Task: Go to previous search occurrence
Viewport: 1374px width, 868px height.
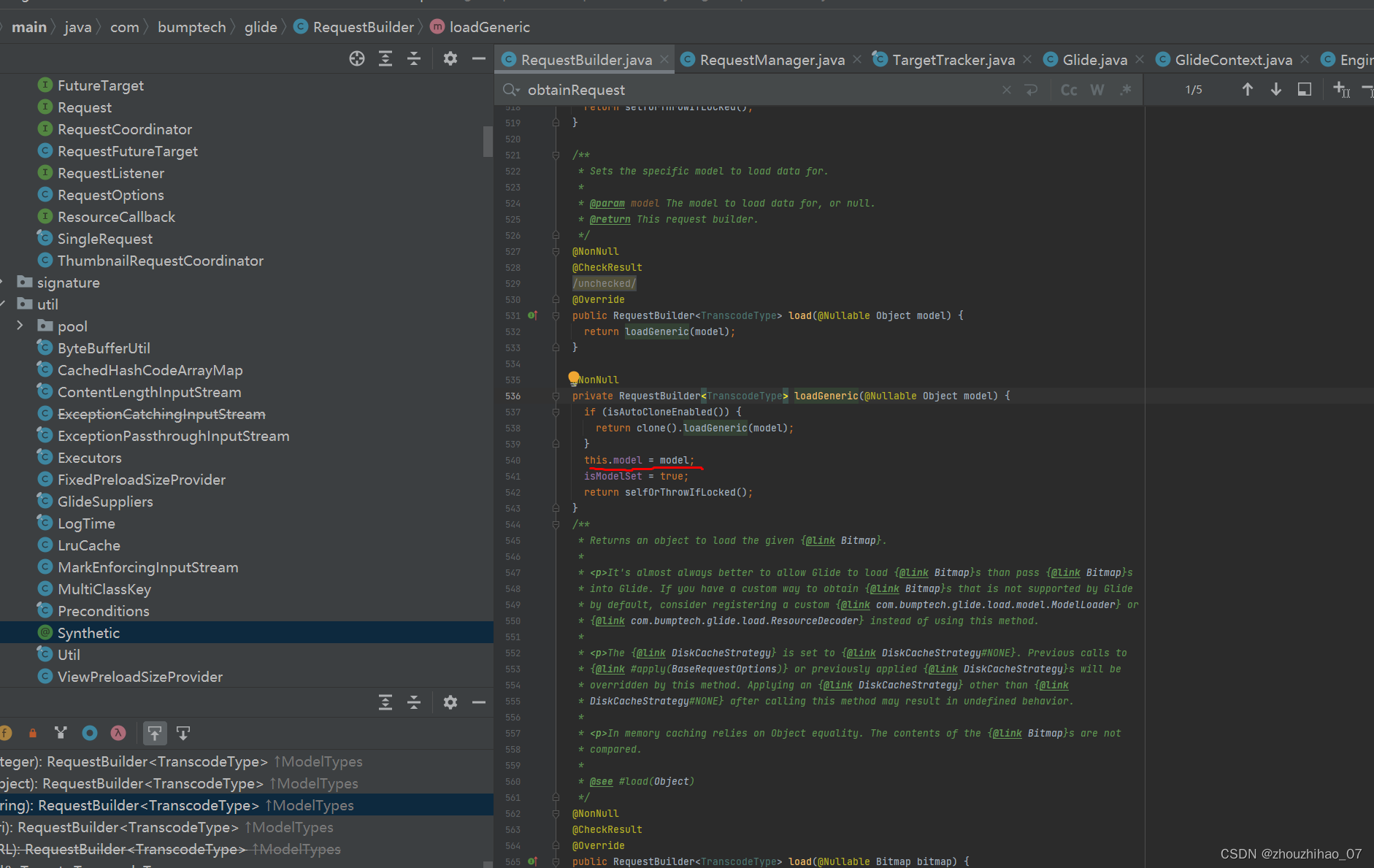Action: coord(1248,89)
